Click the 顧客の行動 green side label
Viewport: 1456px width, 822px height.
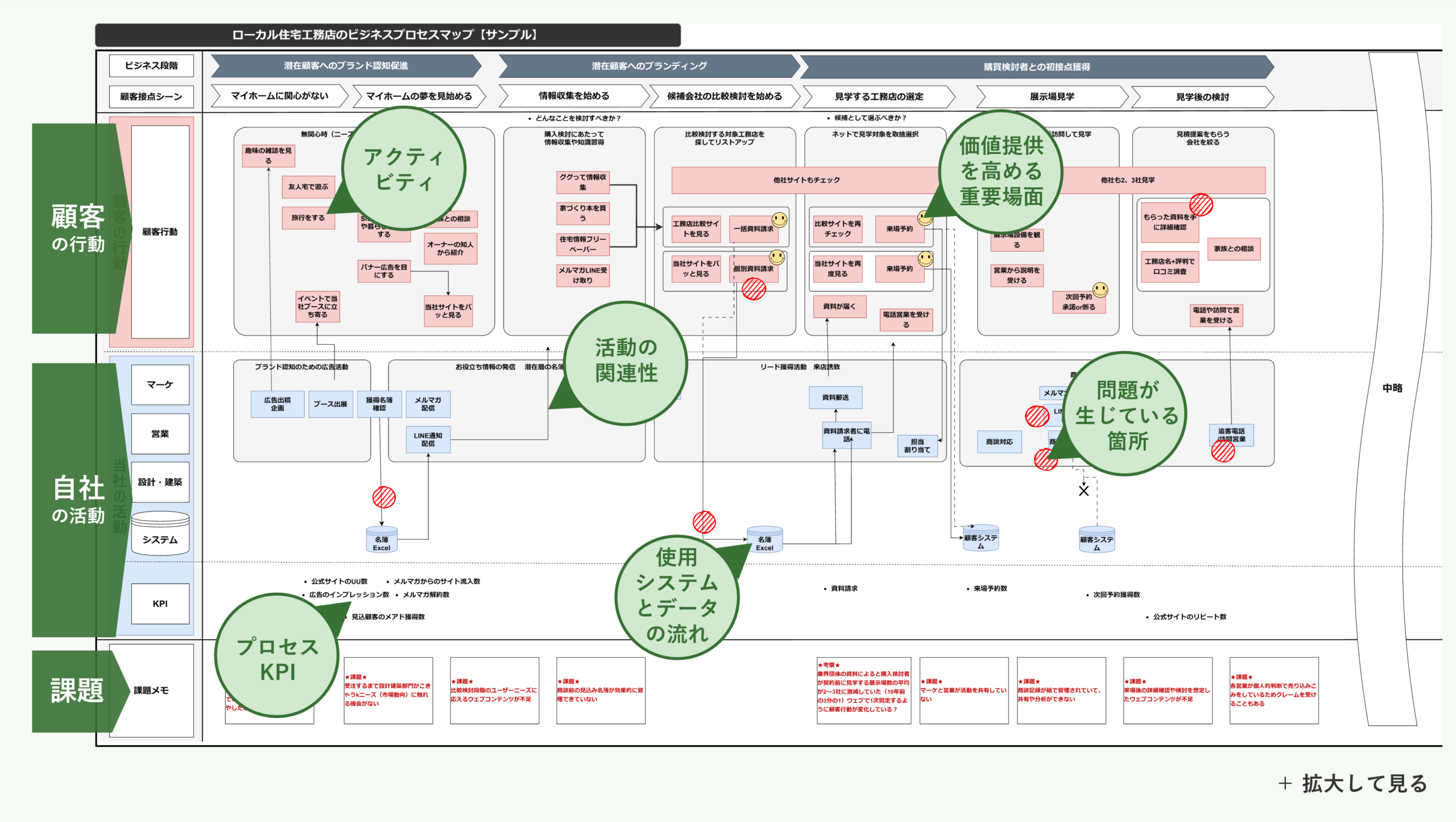pos(77,228)
